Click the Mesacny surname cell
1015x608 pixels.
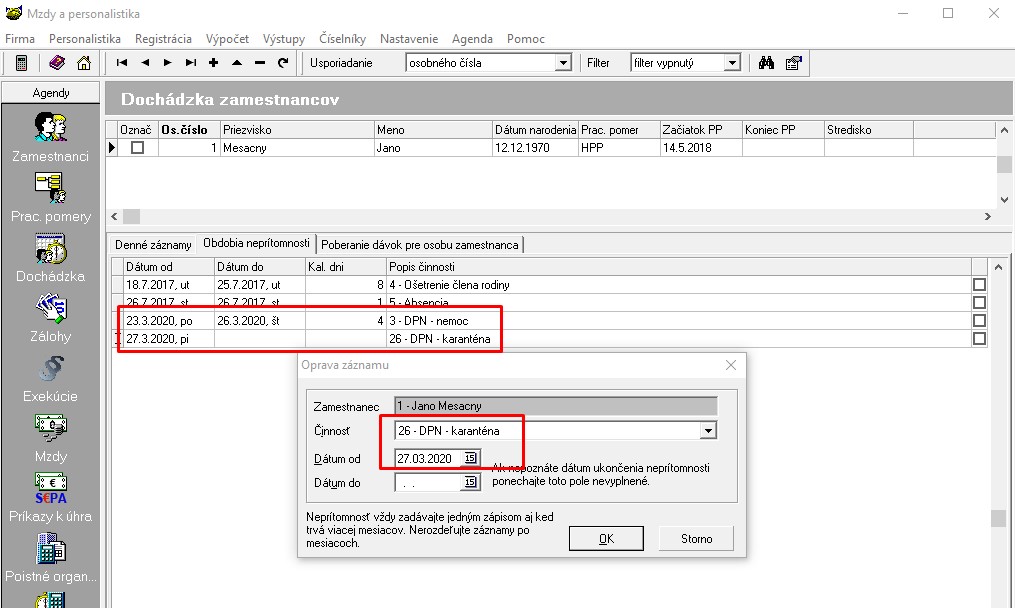click(297, 148)
